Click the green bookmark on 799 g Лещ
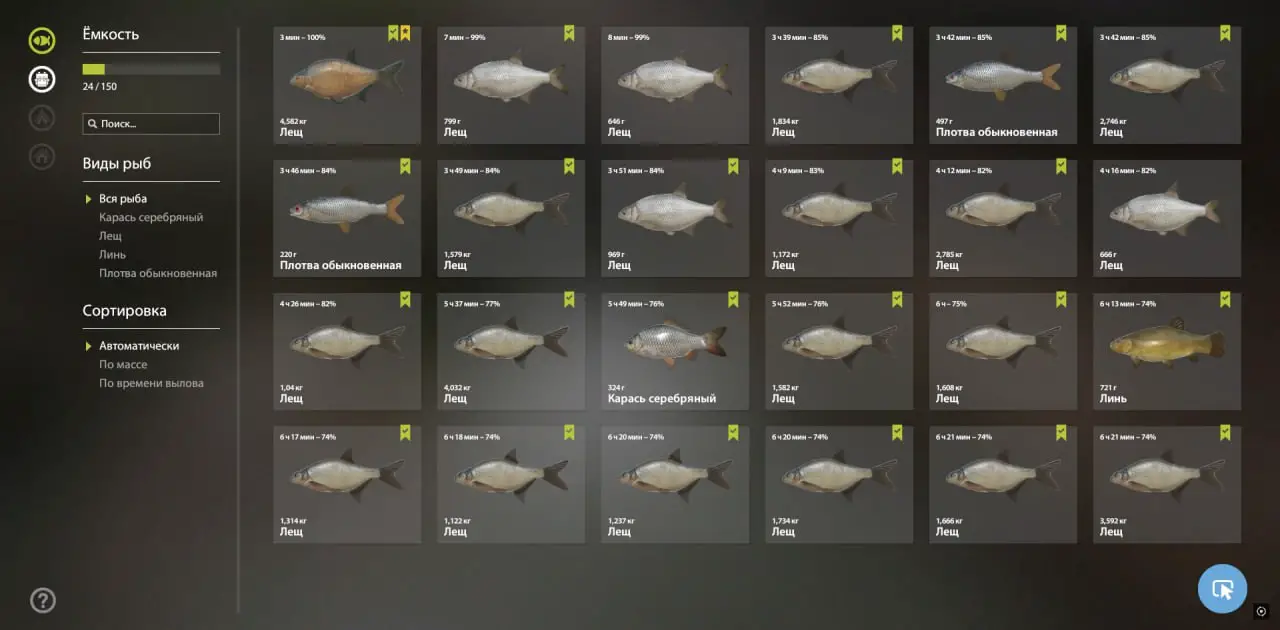 (569, 34)
